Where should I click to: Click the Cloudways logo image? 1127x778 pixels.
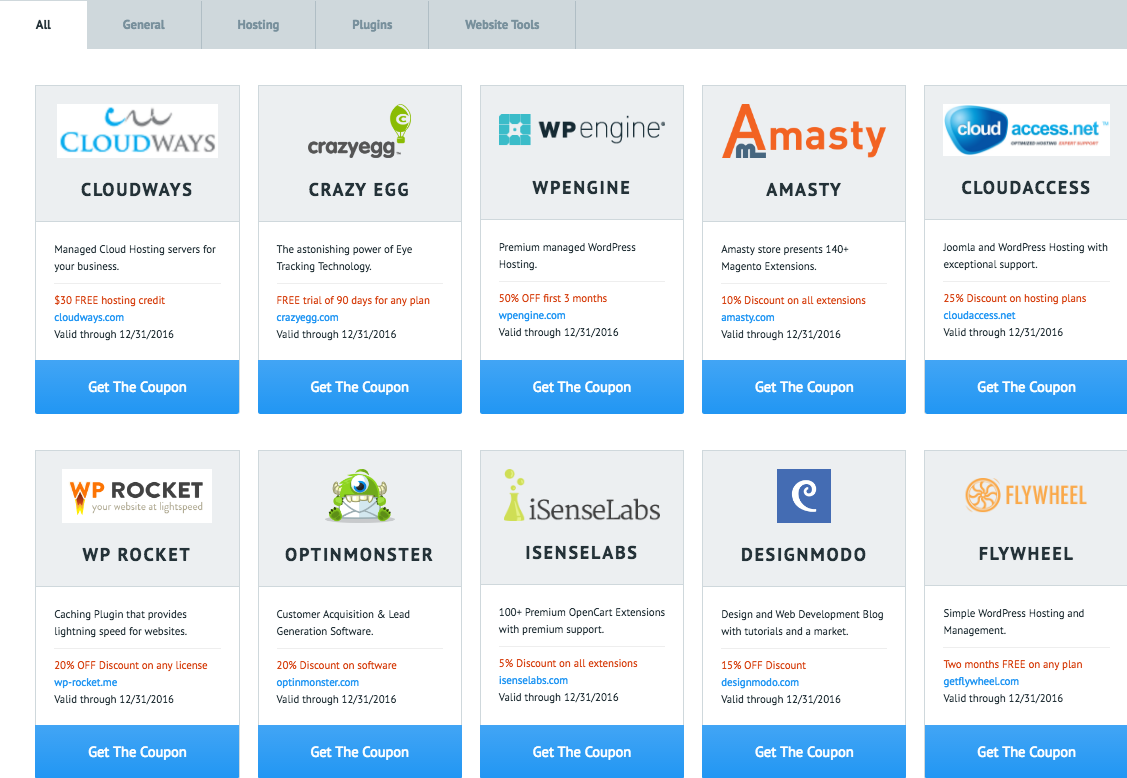point(137,131)
